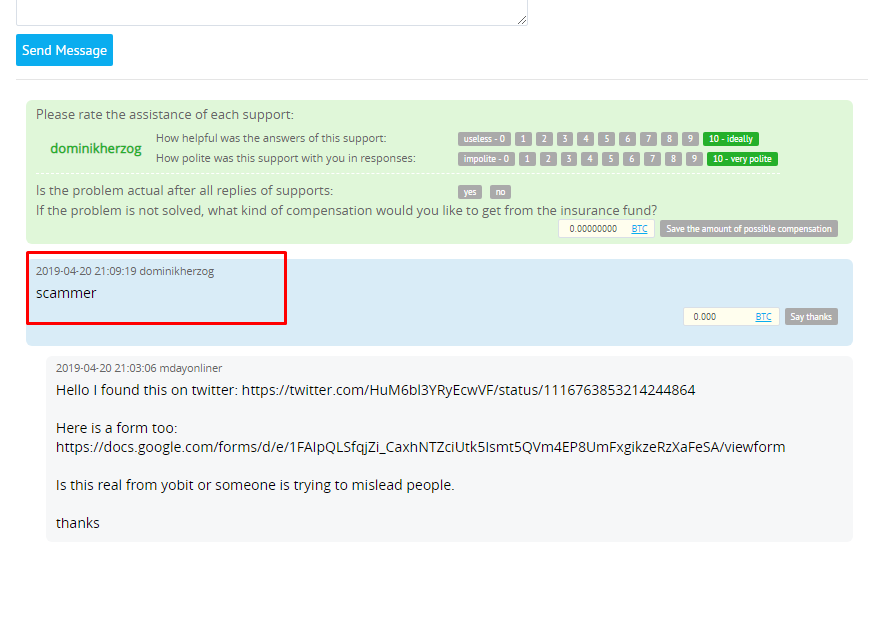The width and height of the screenshot is (871, 628).
Task: Rate politeness as 6
Action: (632, 159)
